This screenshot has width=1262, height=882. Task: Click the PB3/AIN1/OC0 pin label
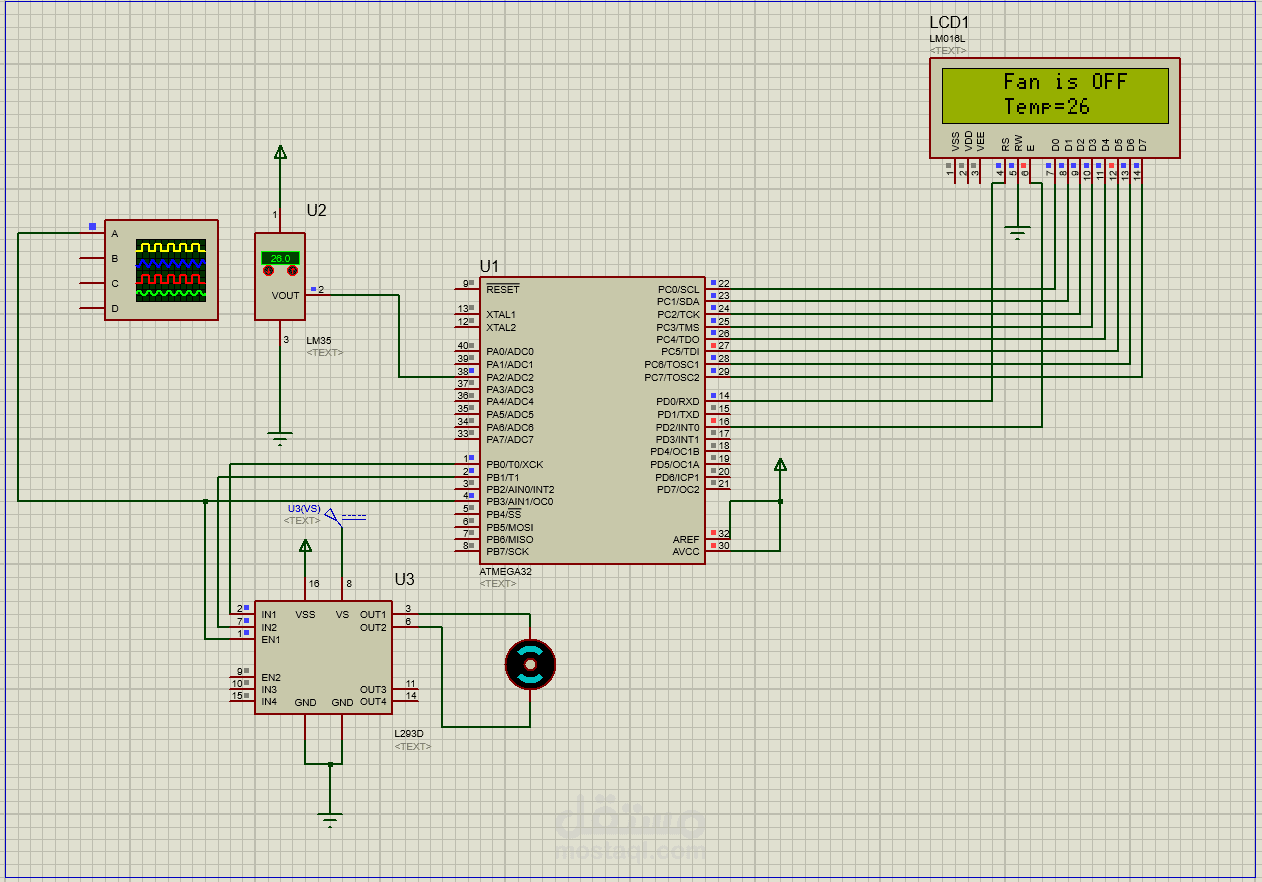point(519,502)
